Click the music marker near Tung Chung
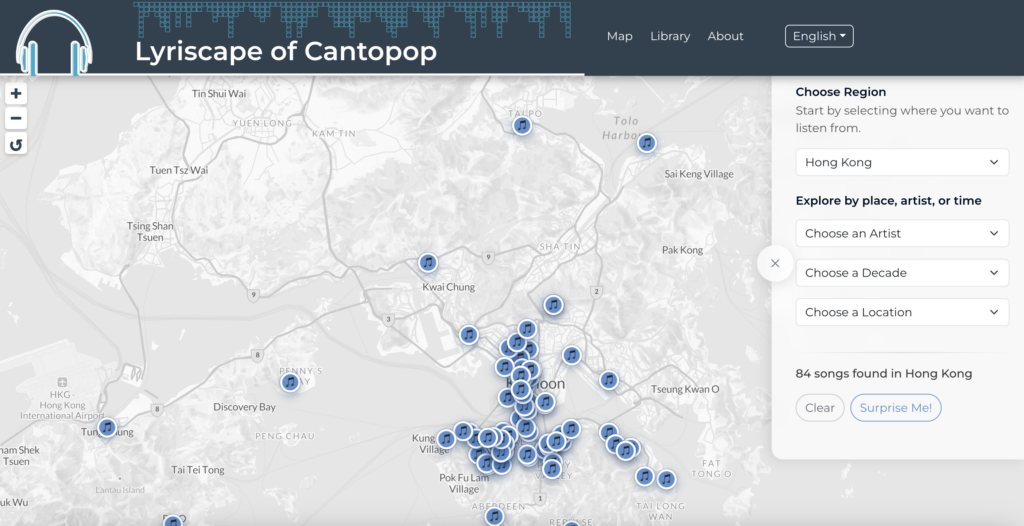1024x526 pixels. (x=108, y=428)
